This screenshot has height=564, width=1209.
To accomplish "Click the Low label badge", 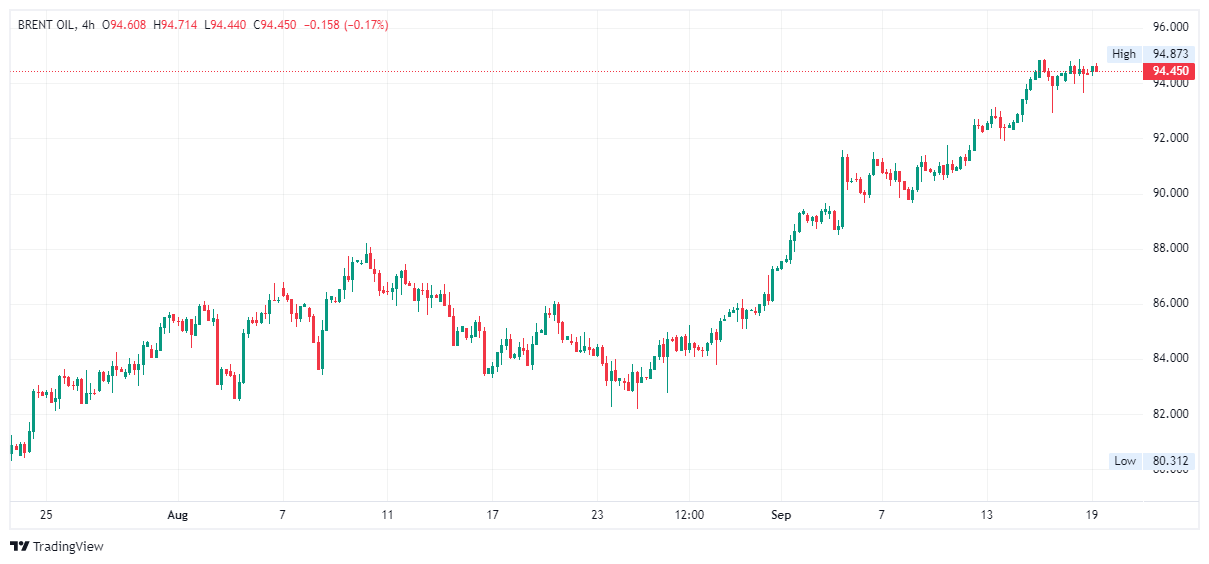I will (1125, 461).
